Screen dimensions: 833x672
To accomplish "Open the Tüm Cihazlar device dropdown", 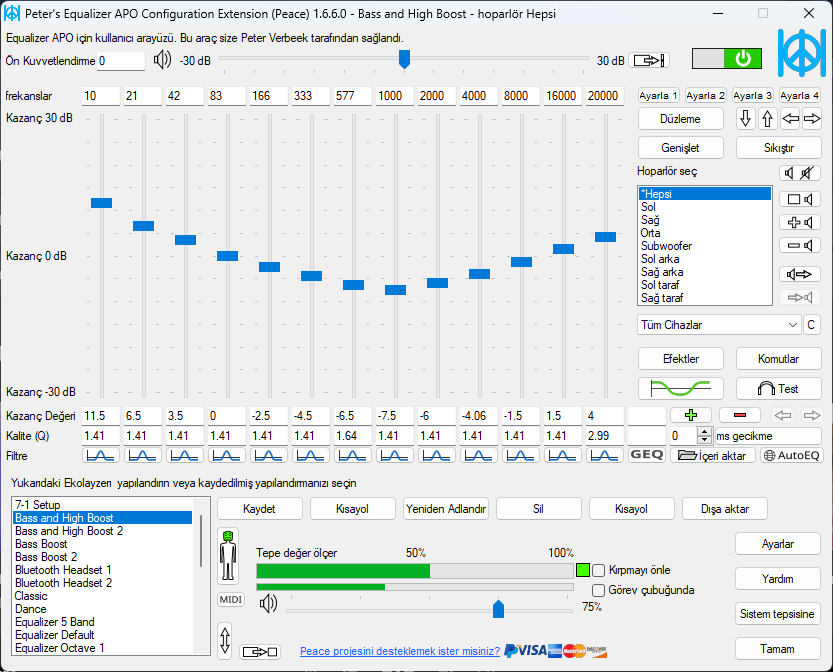I will [x=719, y=325].
